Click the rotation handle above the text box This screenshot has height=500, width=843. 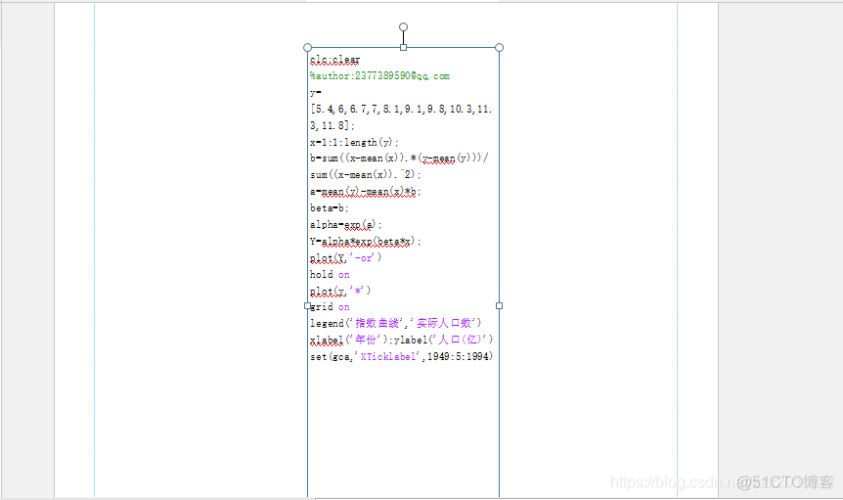click(x=403, y=27)
